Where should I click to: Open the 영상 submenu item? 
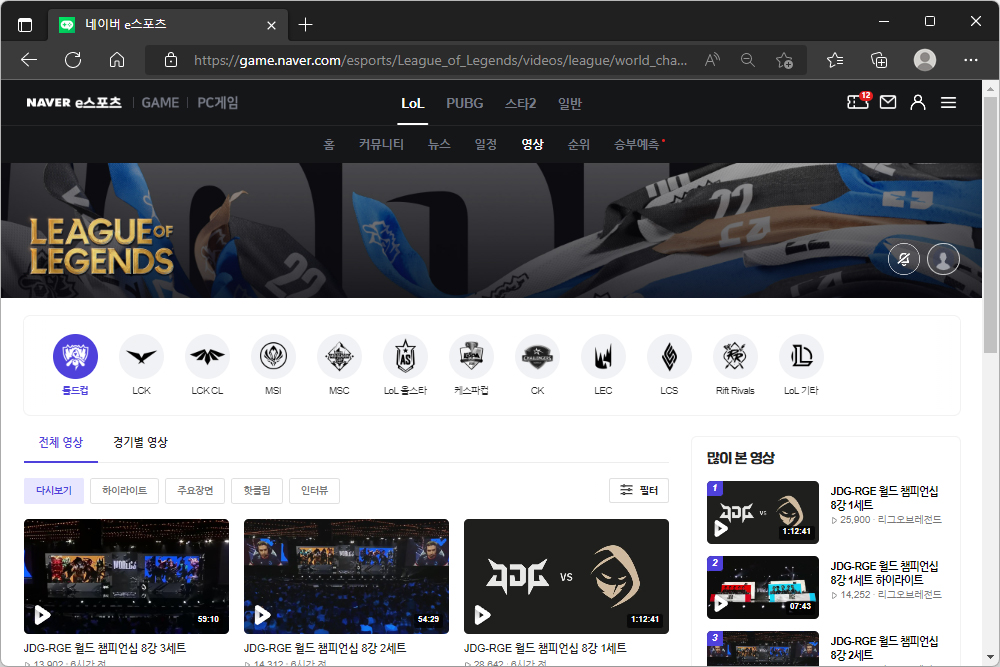click(533, 144)
